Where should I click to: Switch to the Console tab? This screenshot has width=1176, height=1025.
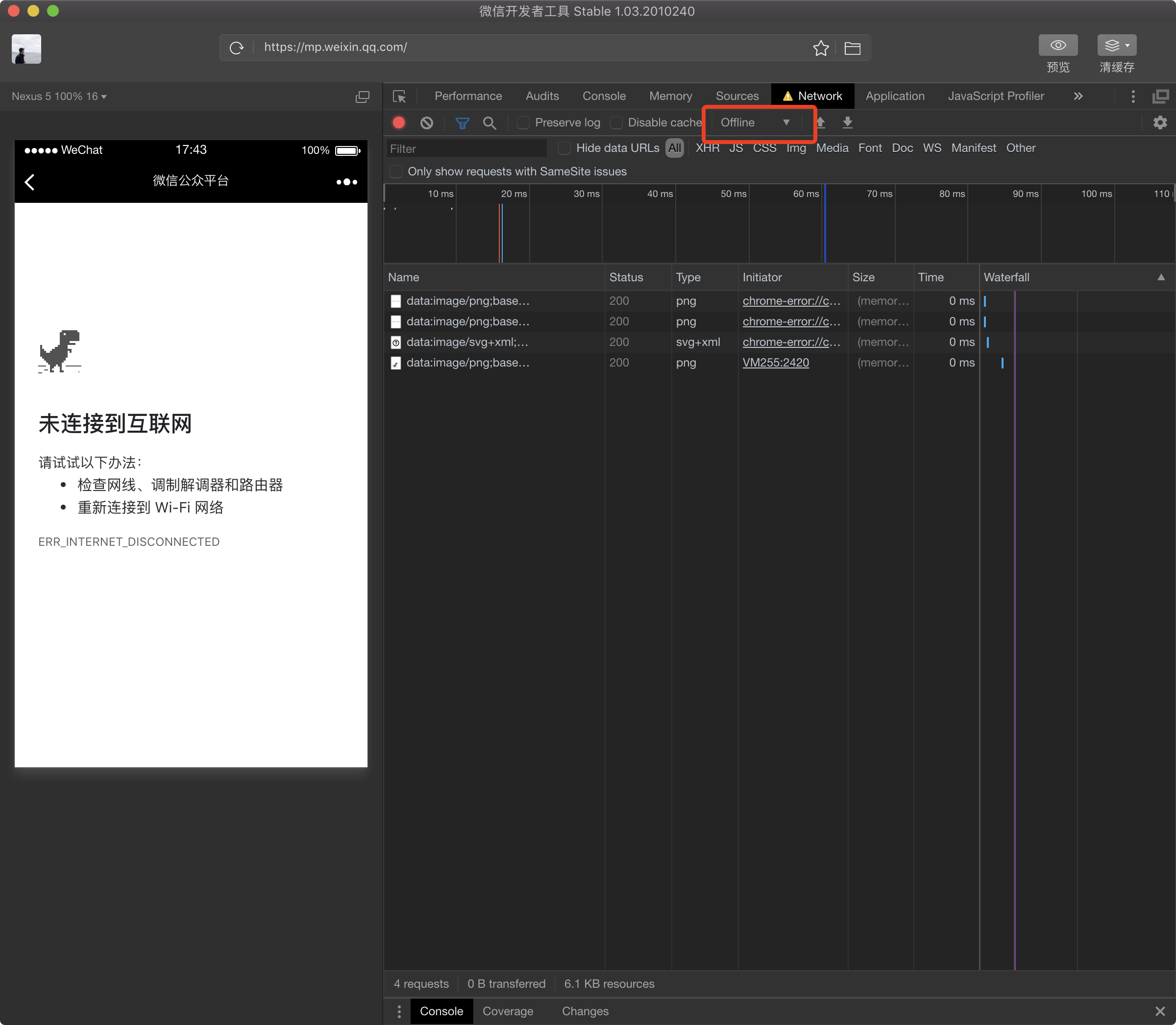tap(604, 96)
